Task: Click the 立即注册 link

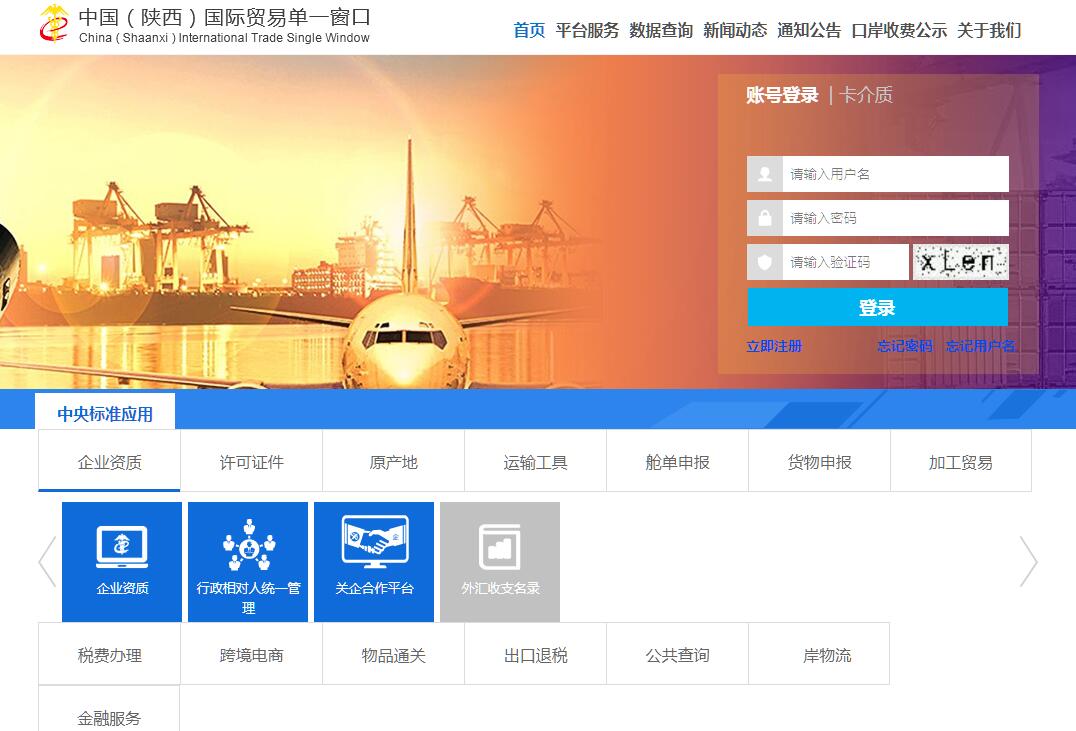Action: [x=774, y=346]
